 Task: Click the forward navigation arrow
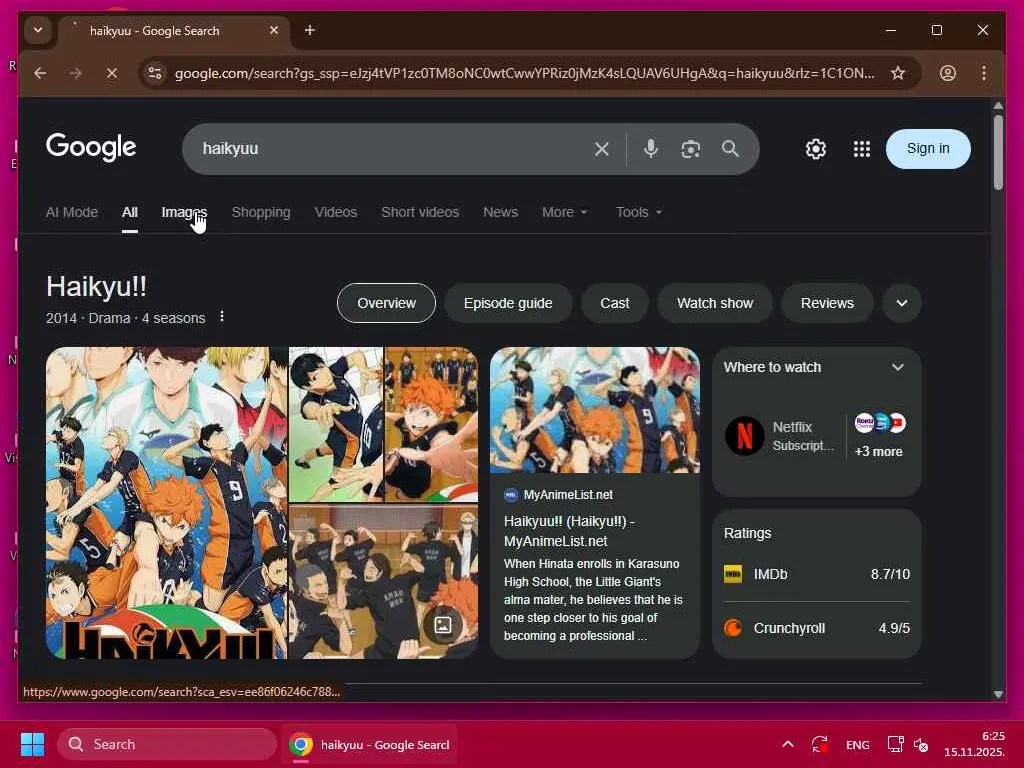(76, 73)
